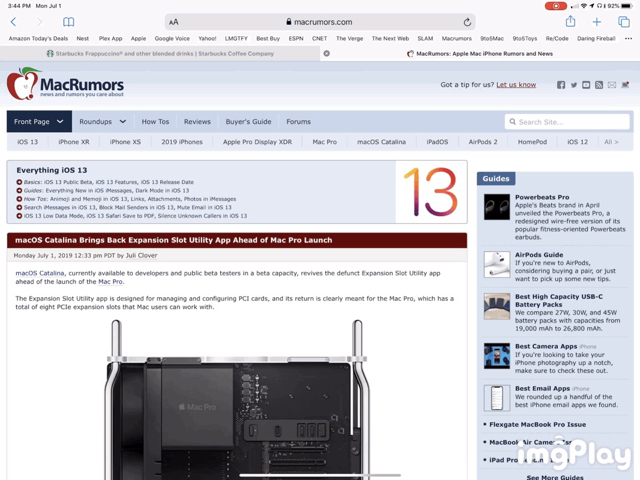Open the macOS Catalina roundup link
This screenshot has width=640, height=480.
[x=381, y=142]
